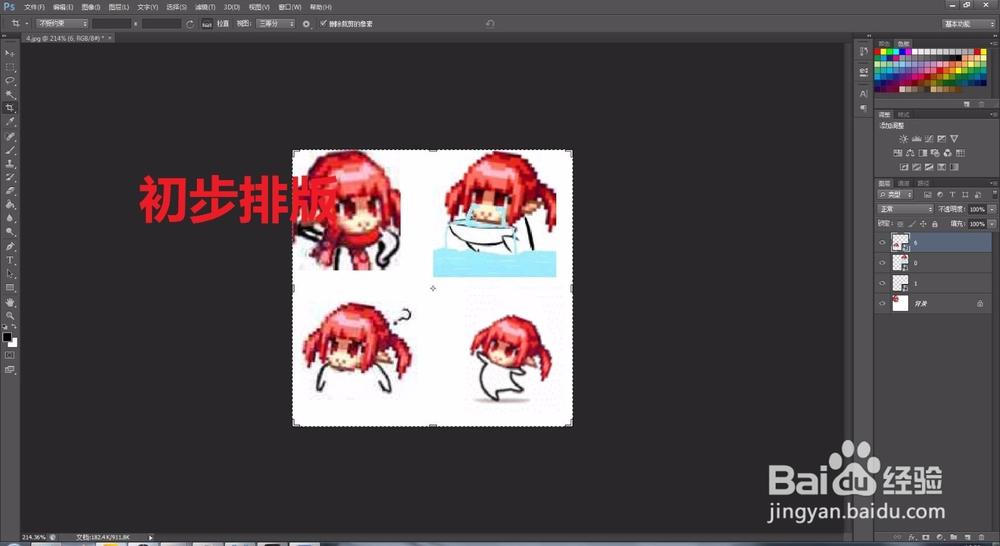Select the Move tool
1000x546 pixels.
[x=10, y=53]
